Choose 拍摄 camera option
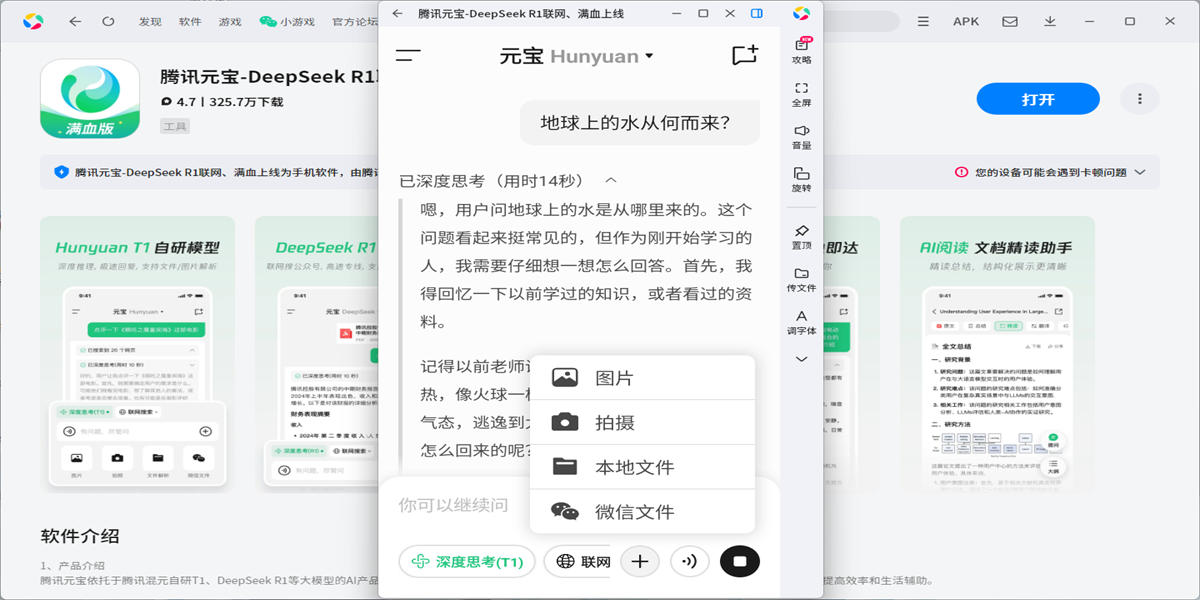The height and width of the screenshot is (600, 1200). 642,422
